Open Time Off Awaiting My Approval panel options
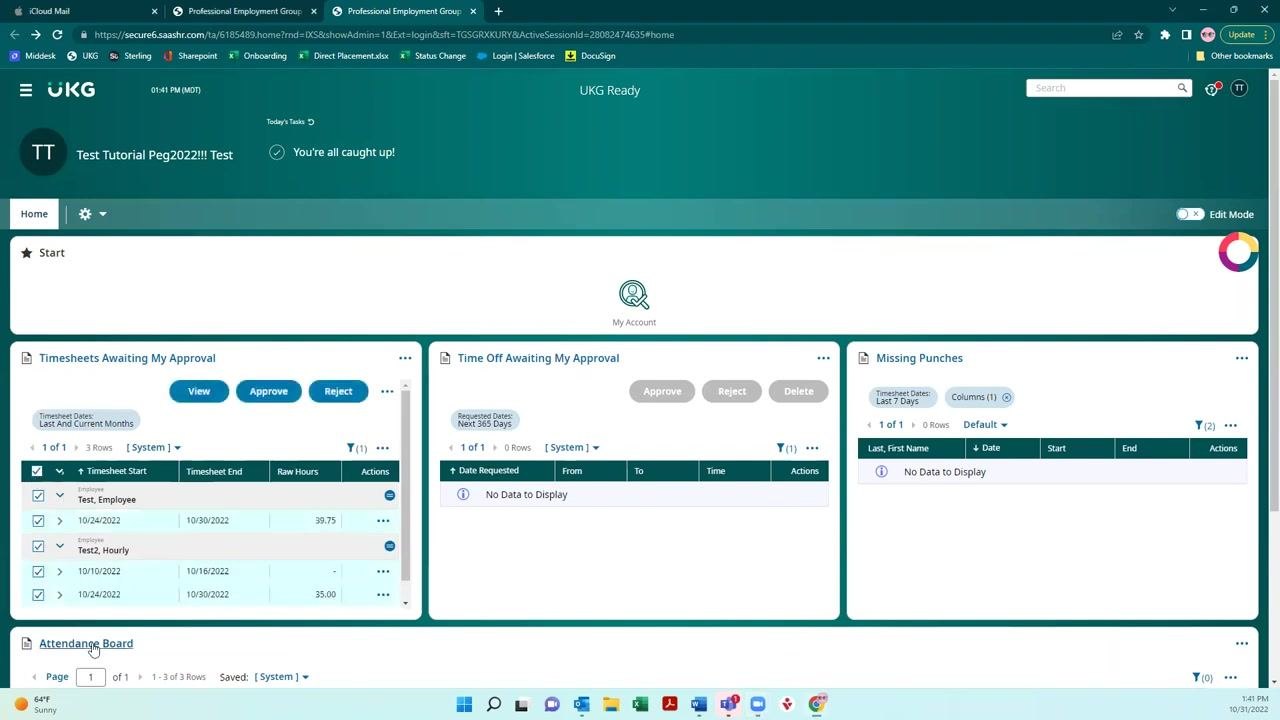The width and height of the screenshot is (1280, 720). (823, 358)
